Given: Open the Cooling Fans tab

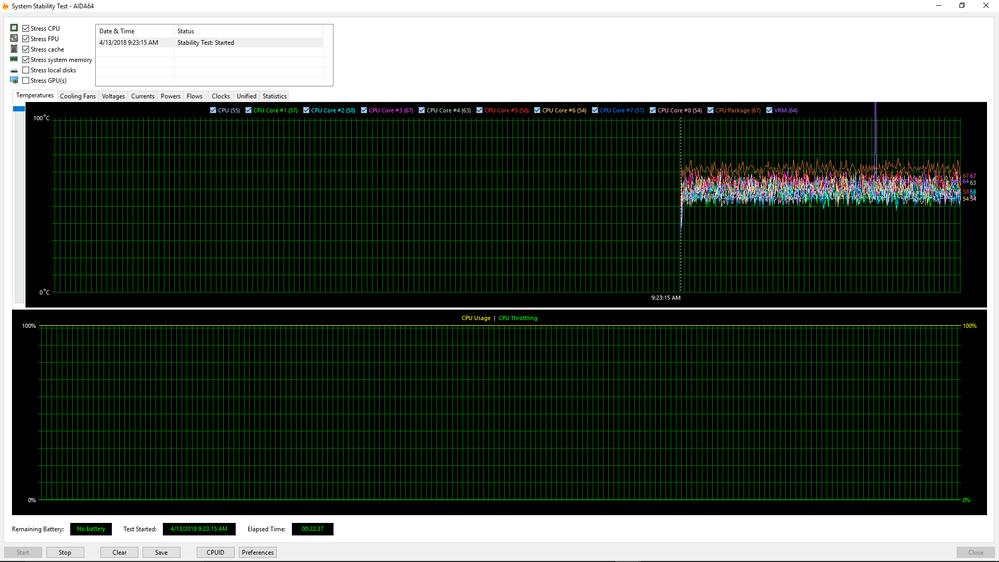Looking at the screenshot, I should (78, 96).
